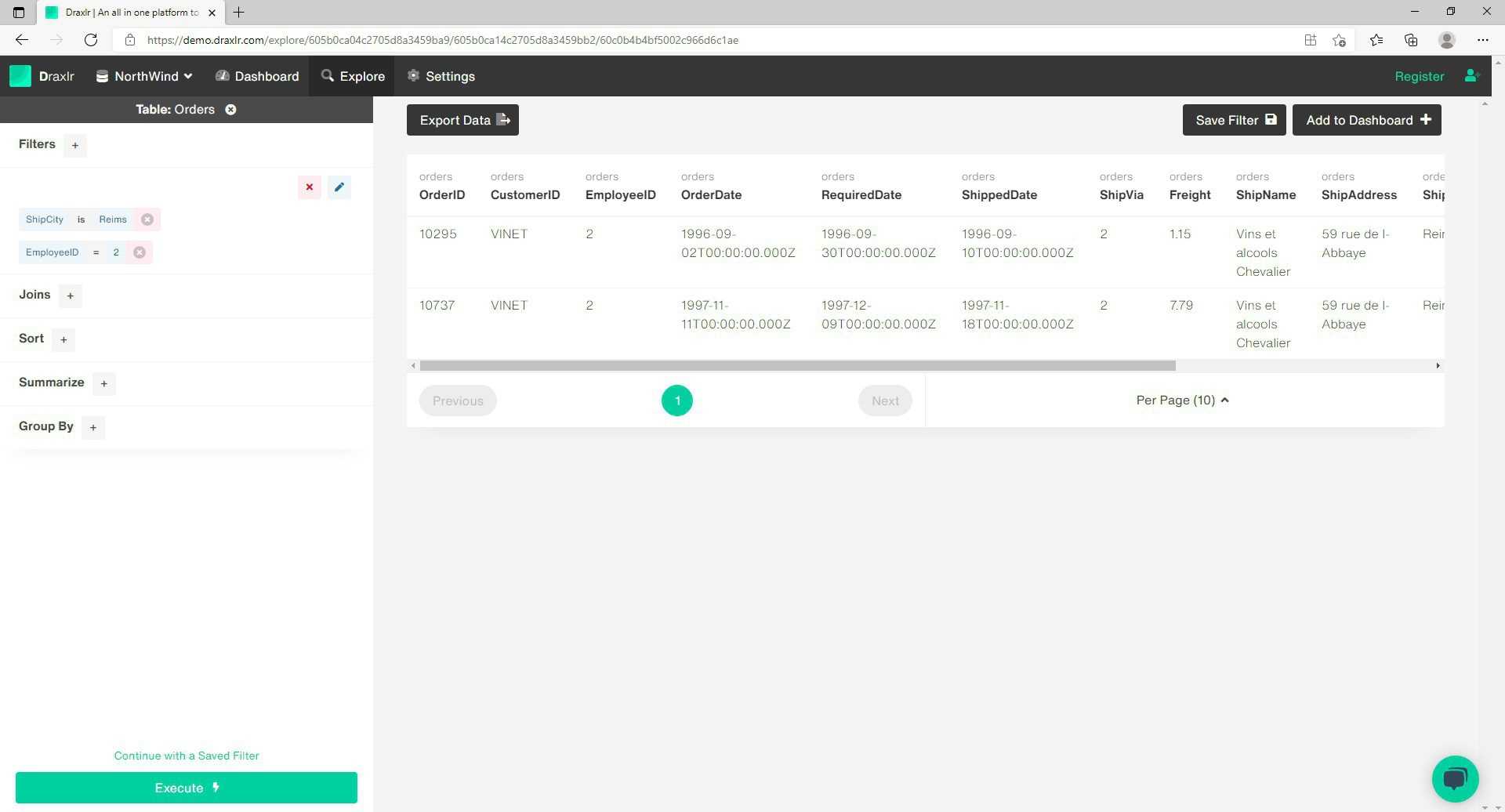Close the Draxlr browser tab

pos(212,13)
